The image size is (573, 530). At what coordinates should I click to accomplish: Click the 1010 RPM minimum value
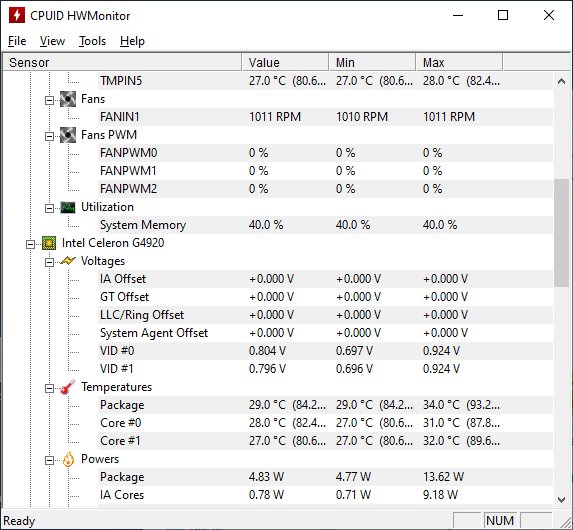pyautogui.click(x=362, y=117)
